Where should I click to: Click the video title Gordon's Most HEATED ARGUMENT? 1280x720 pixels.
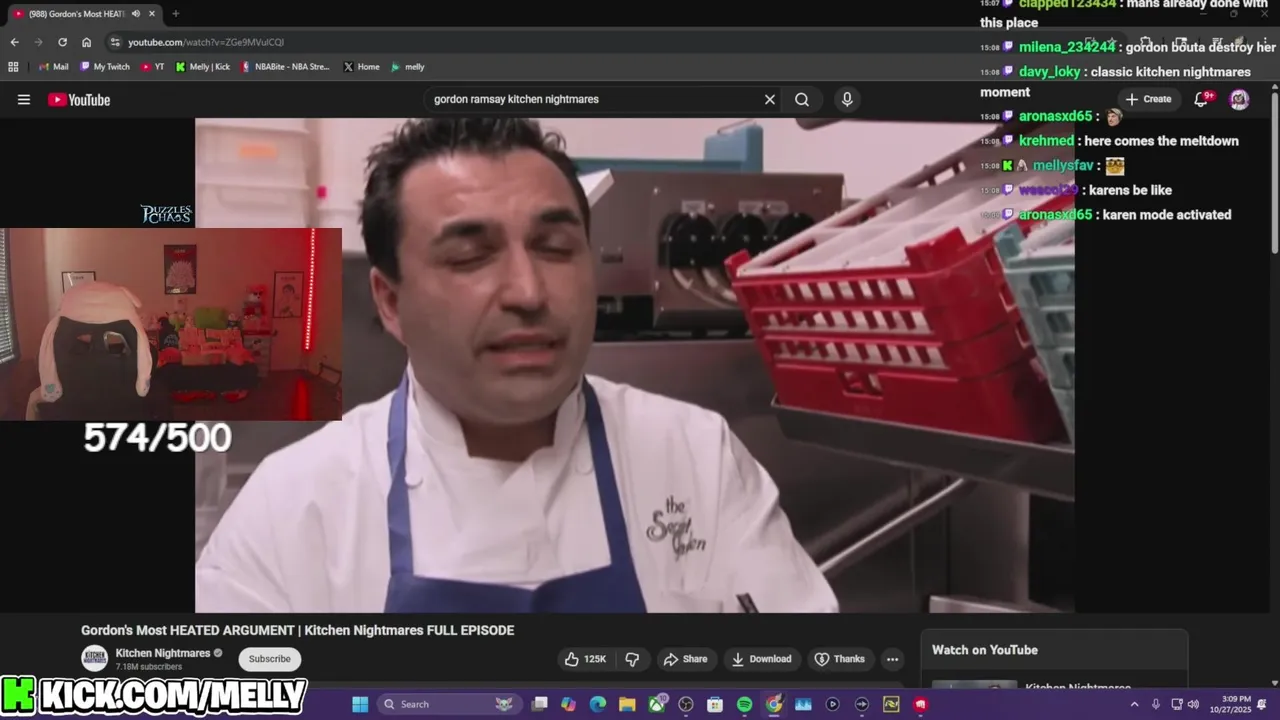[x=298, y=630]
